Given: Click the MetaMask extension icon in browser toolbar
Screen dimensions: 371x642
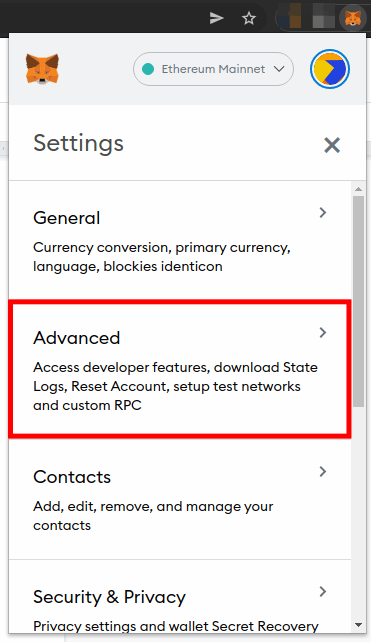Looking at the screenshot, I should point(353,18).
